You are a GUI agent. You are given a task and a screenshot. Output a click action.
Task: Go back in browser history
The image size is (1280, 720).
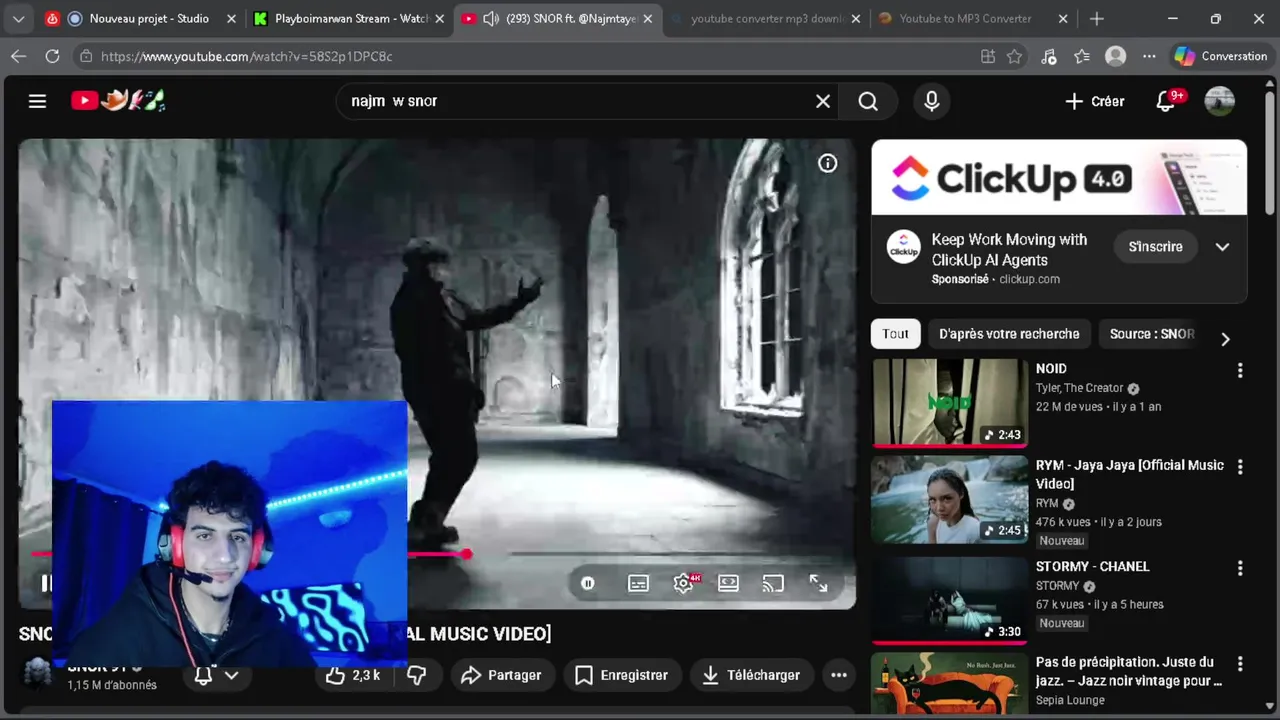[x=18, y=56]
